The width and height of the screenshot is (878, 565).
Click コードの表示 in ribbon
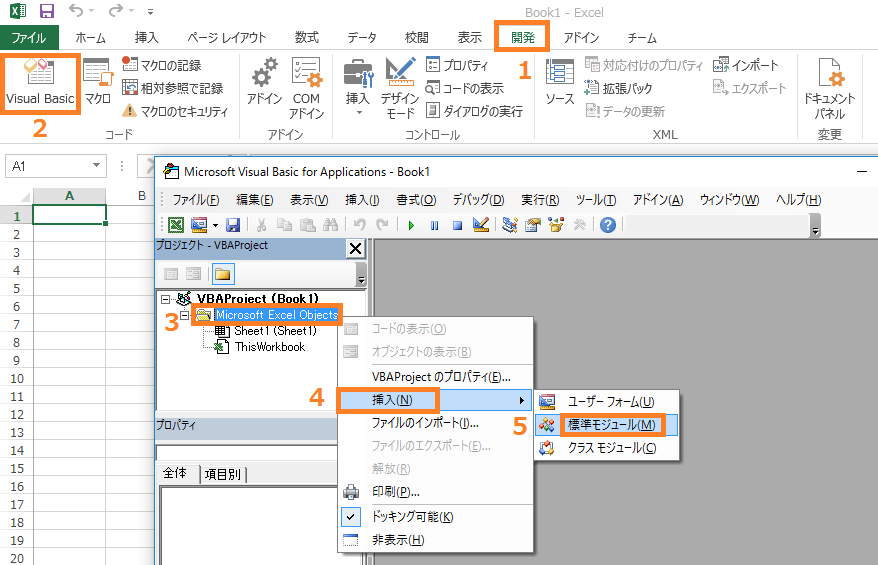(x=464, y=88)
